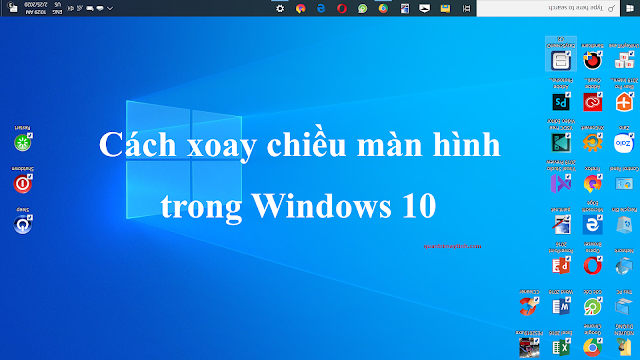640x360 pixels.
Task: Select the paint.net desktop shortcut
Action: (561, 224)
